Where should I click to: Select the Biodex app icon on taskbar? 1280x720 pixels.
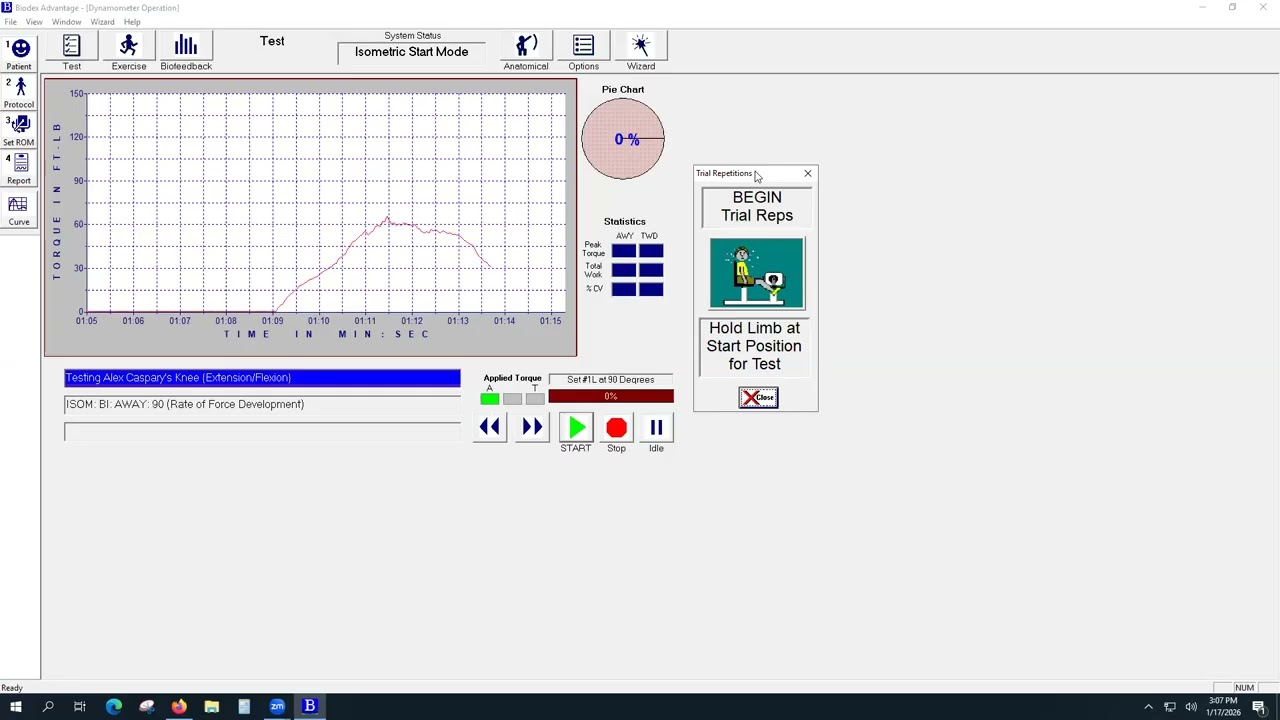(x=310, y=707)
